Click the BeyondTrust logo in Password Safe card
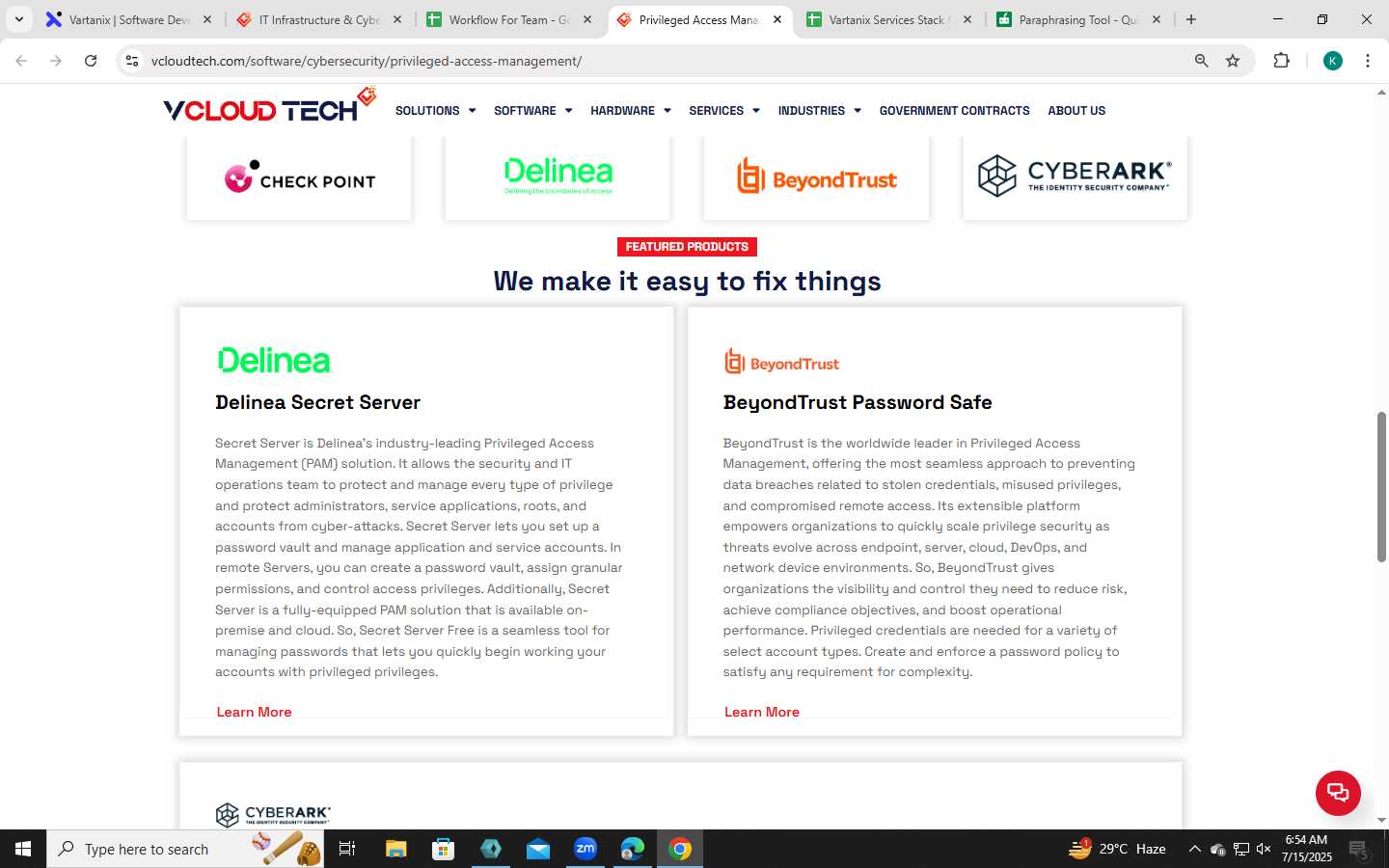1389x868 pixels. [x=781, y=362]
